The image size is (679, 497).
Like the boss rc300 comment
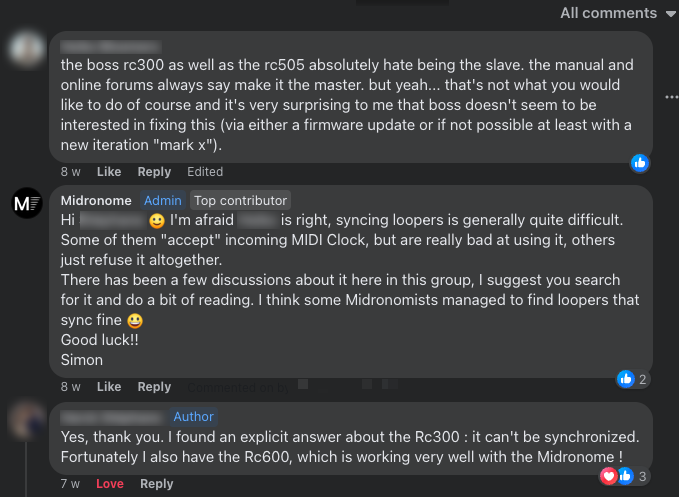tap(109, 172)
